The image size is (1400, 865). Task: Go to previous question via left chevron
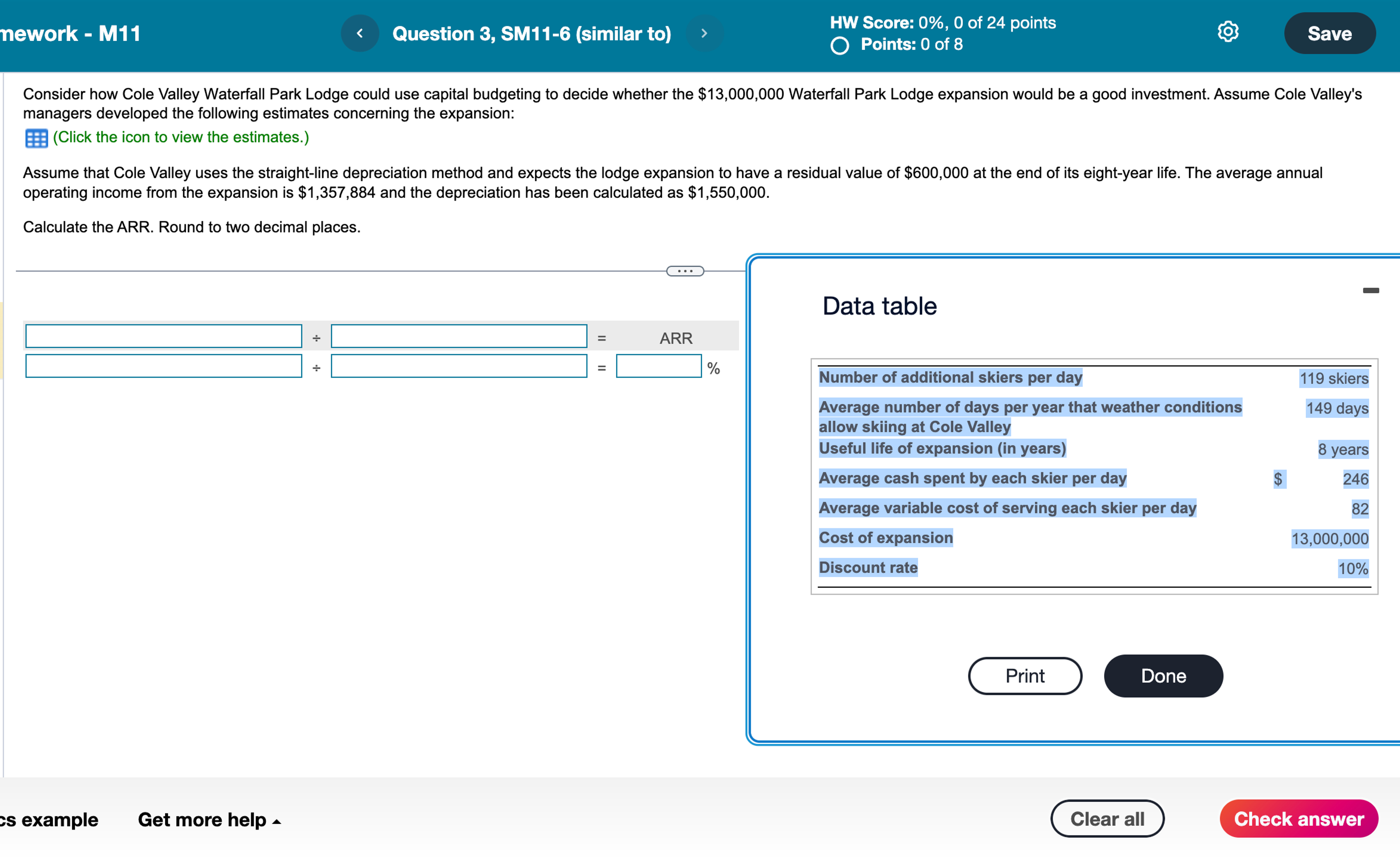[x=359, y=33]
